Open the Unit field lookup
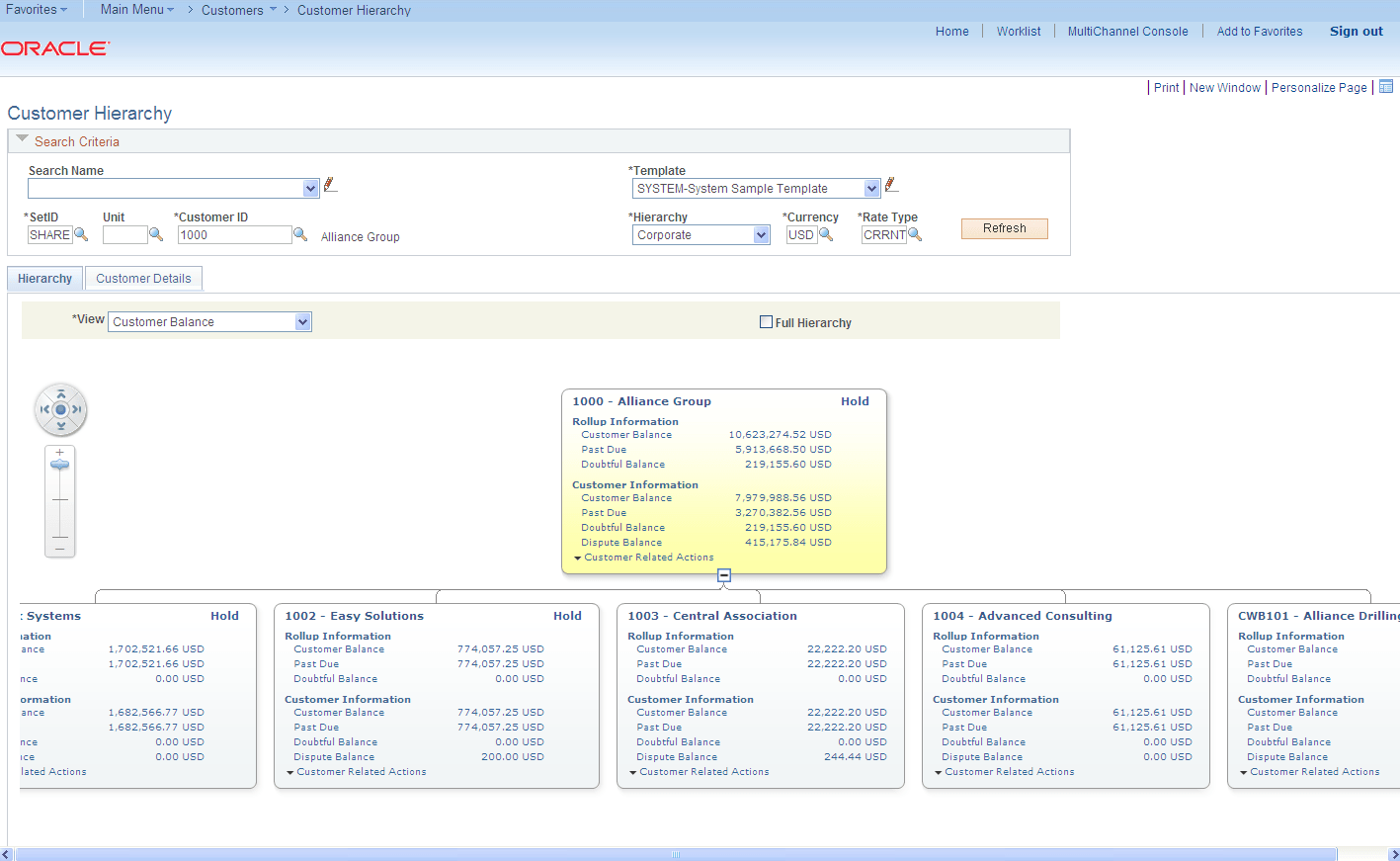This screenshot has width=1400, height=861. [155, 235]
